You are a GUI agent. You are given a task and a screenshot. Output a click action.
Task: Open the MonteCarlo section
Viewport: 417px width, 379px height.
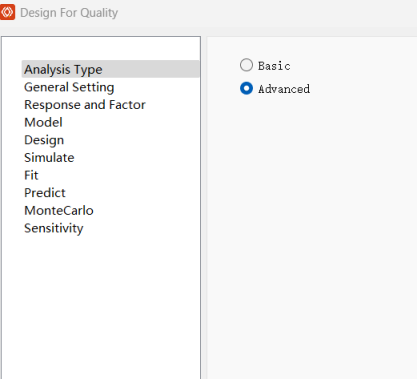point(59,211)
